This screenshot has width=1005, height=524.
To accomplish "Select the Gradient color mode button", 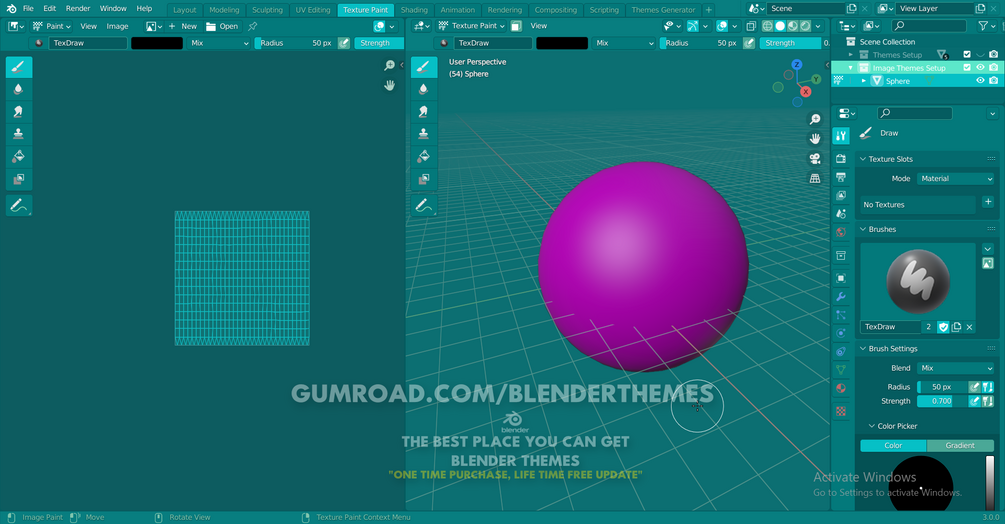I will click(960, 445).
